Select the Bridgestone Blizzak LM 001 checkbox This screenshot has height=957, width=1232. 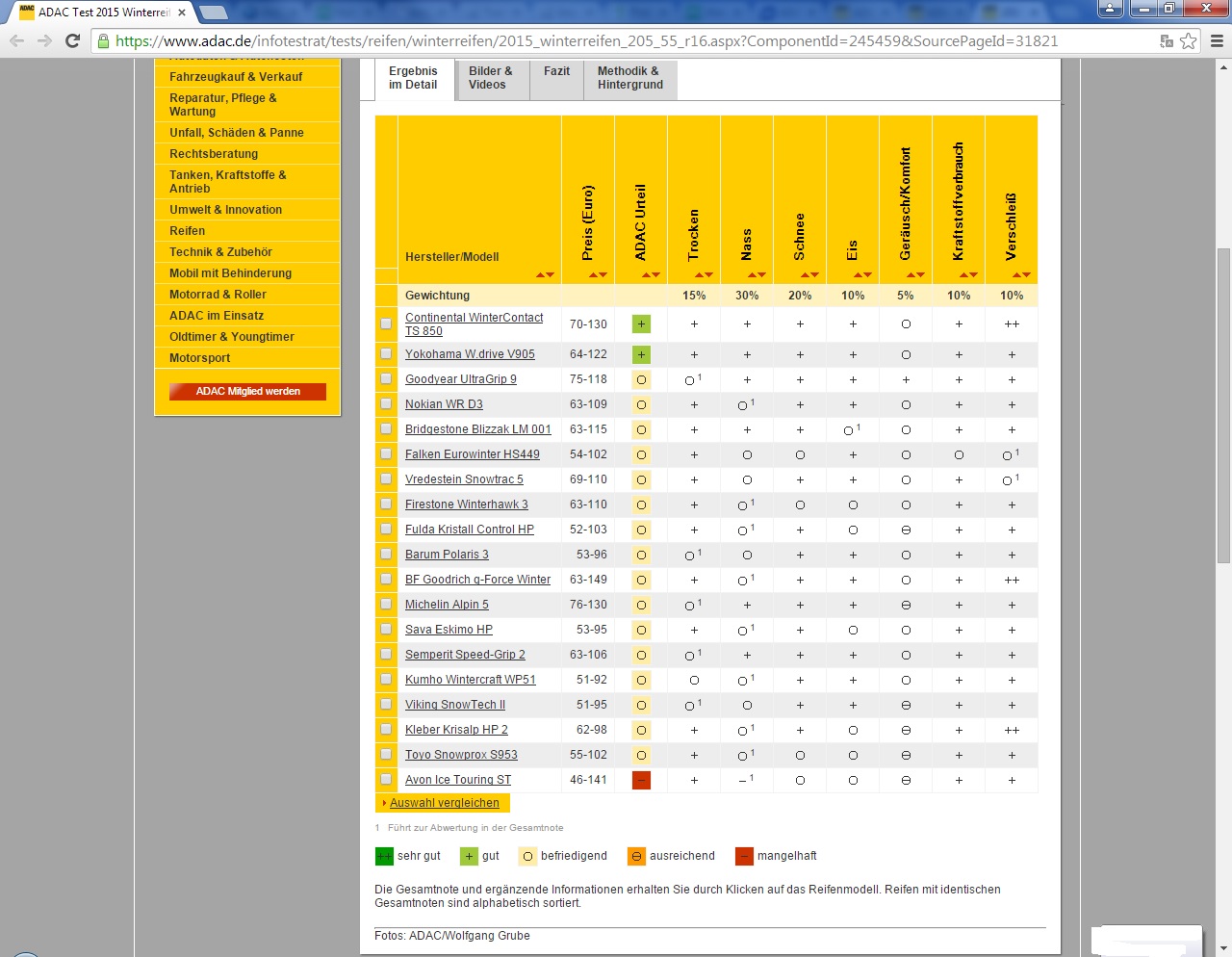click(x=386, y=429)
